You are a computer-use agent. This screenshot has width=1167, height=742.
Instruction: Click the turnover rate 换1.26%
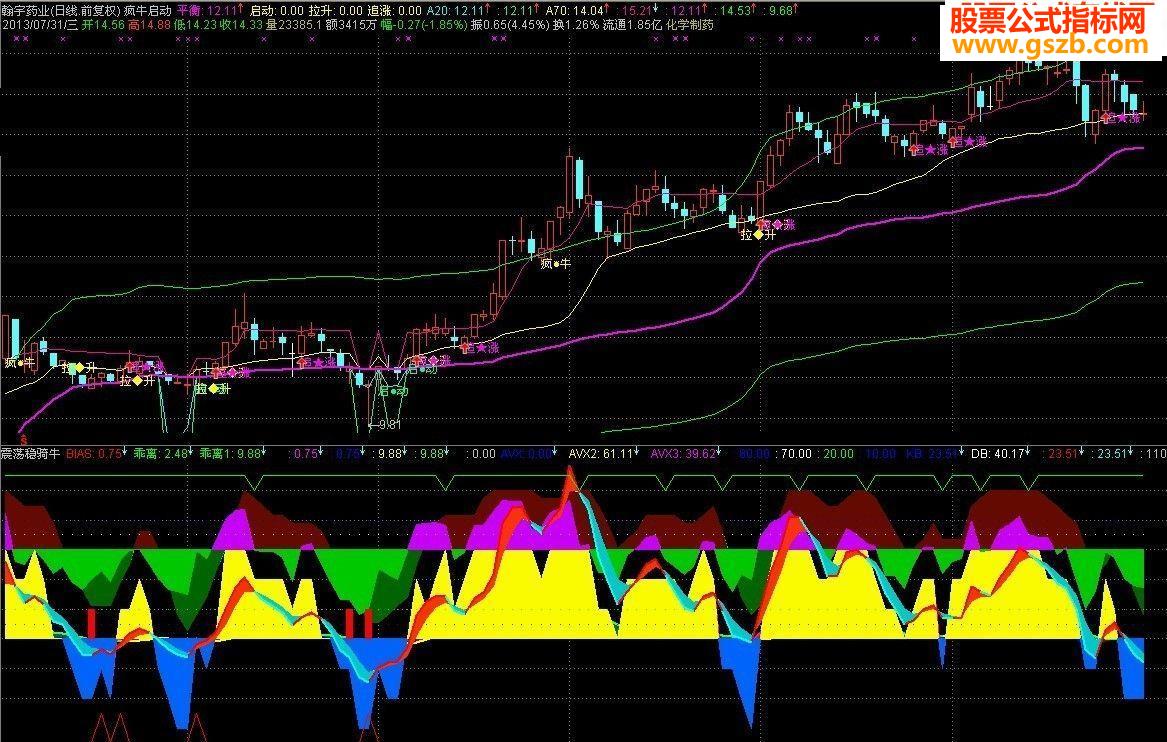[x=576, y=25]
